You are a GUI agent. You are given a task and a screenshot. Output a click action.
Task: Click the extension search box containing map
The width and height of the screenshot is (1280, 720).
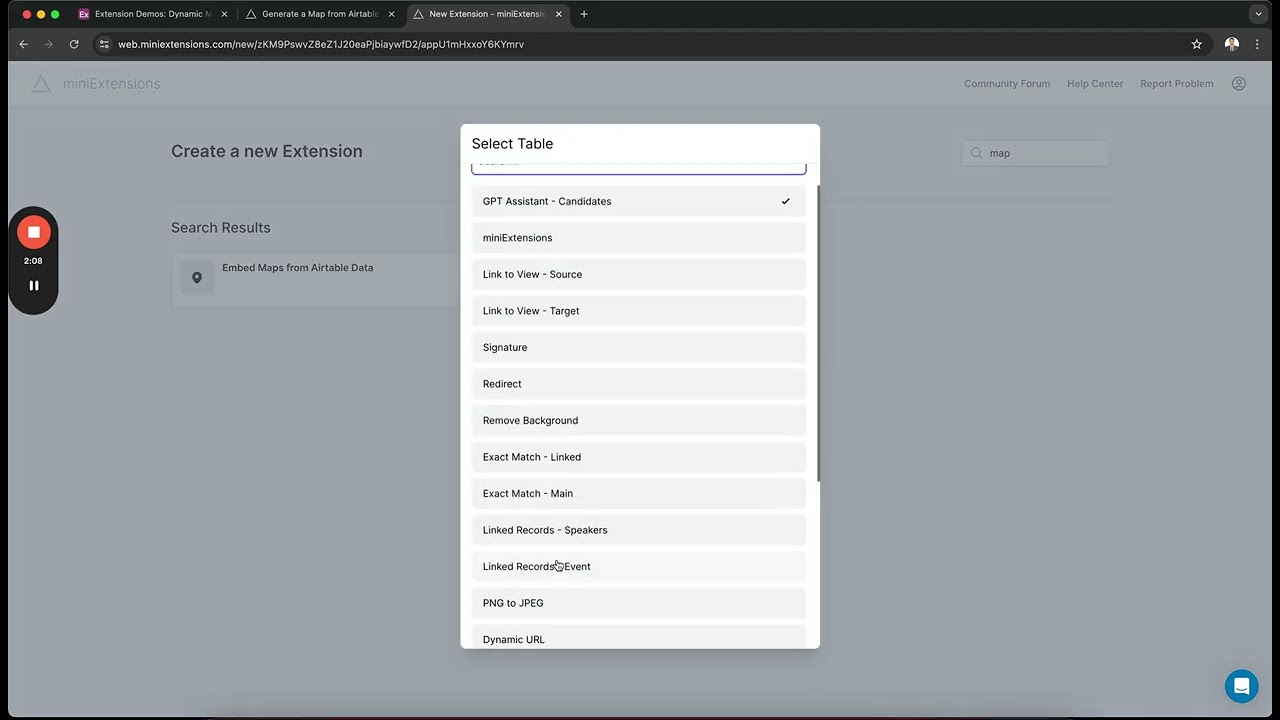tap(1036, 153)
